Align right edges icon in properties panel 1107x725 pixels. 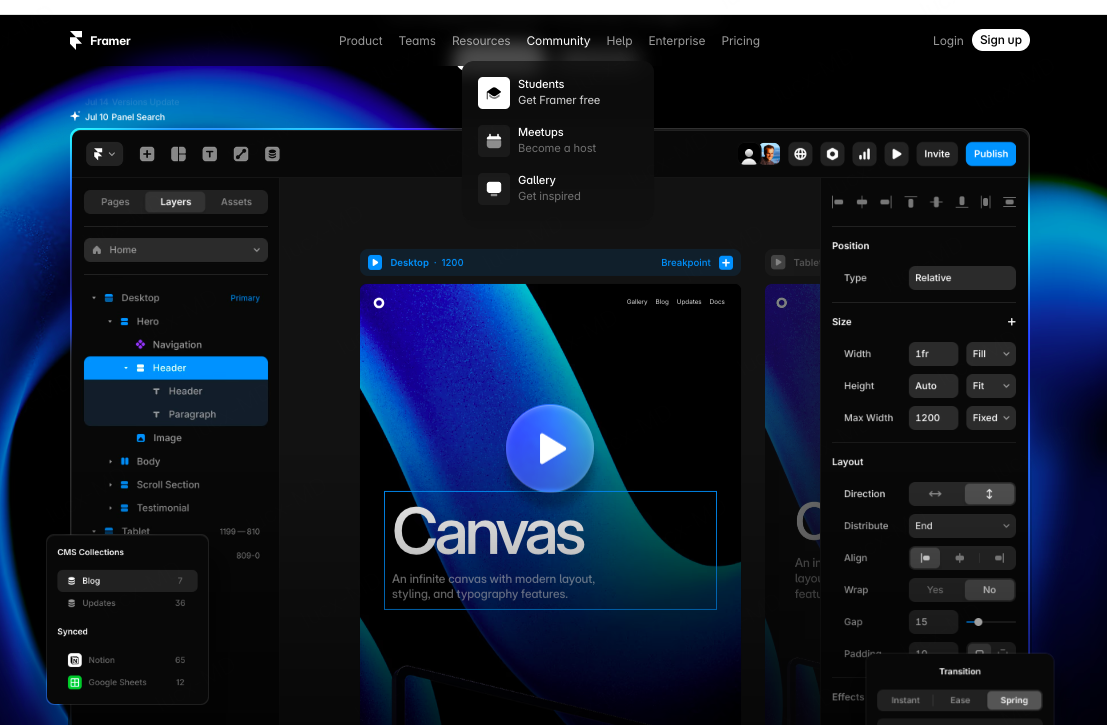[886, 203]
